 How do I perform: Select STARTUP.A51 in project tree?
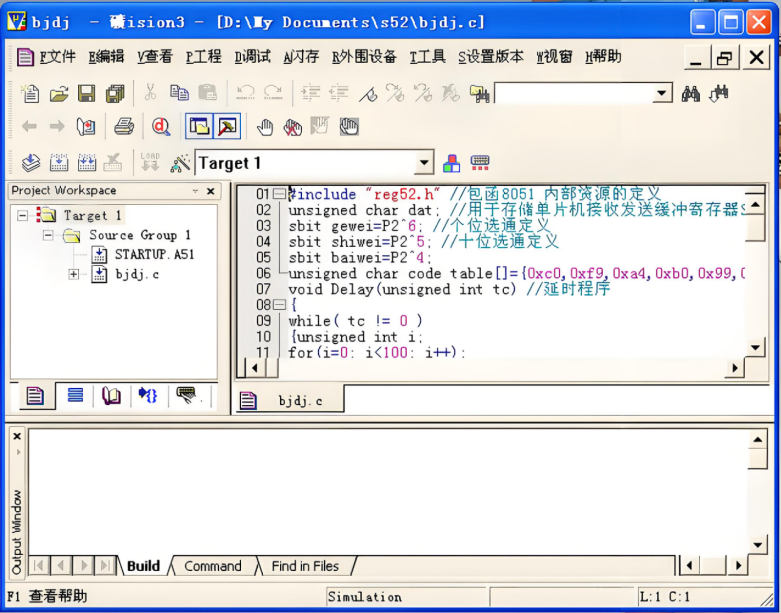pos(154,254)
